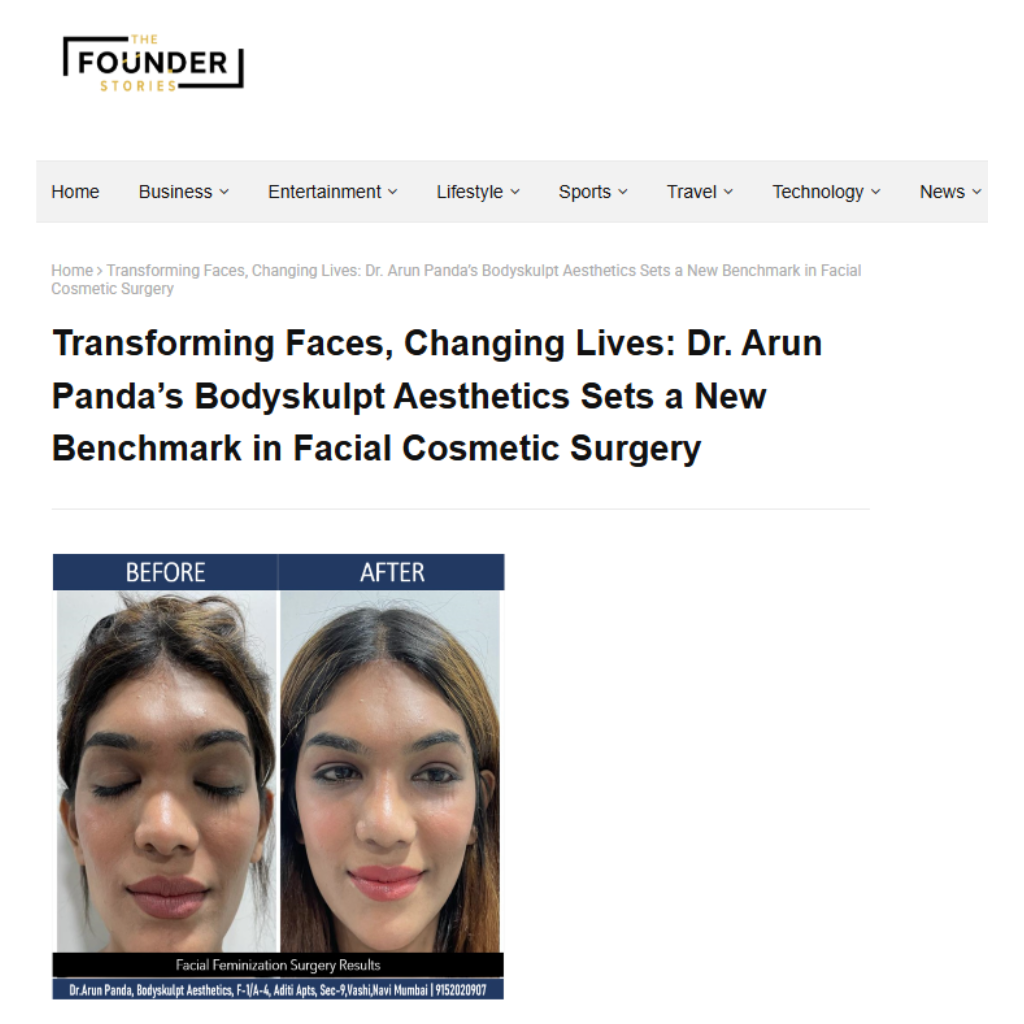Click the breadcrumb article title link
1024x1024 pixels.
click(x=456, y=280)
